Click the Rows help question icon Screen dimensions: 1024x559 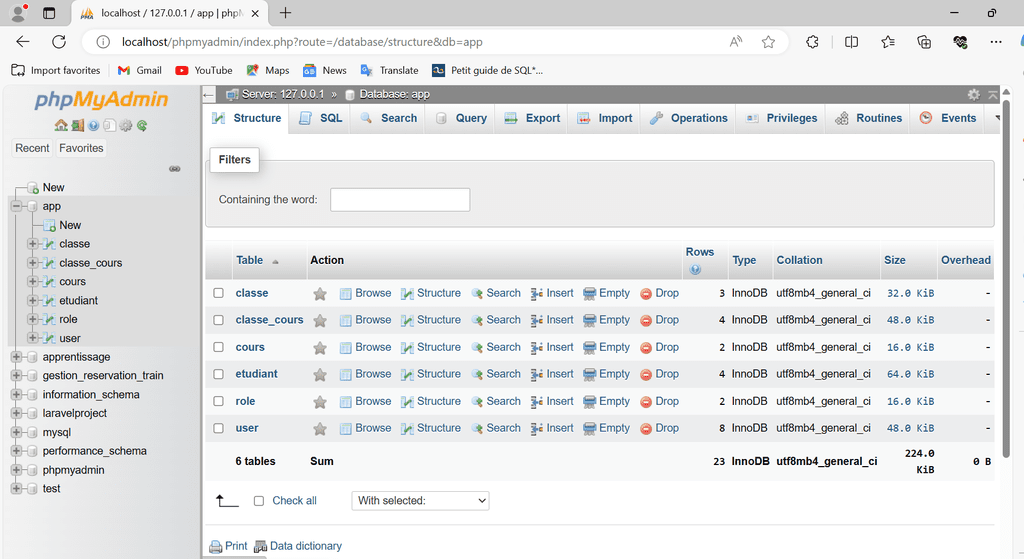click(695, 269)
